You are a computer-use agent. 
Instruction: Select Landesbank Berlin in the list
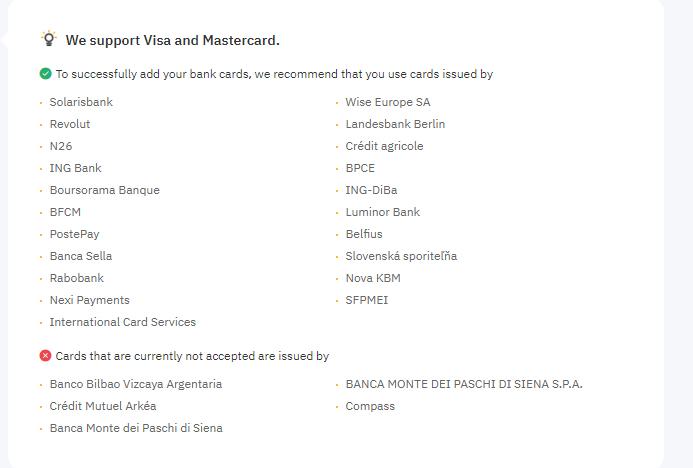[395, 124]
